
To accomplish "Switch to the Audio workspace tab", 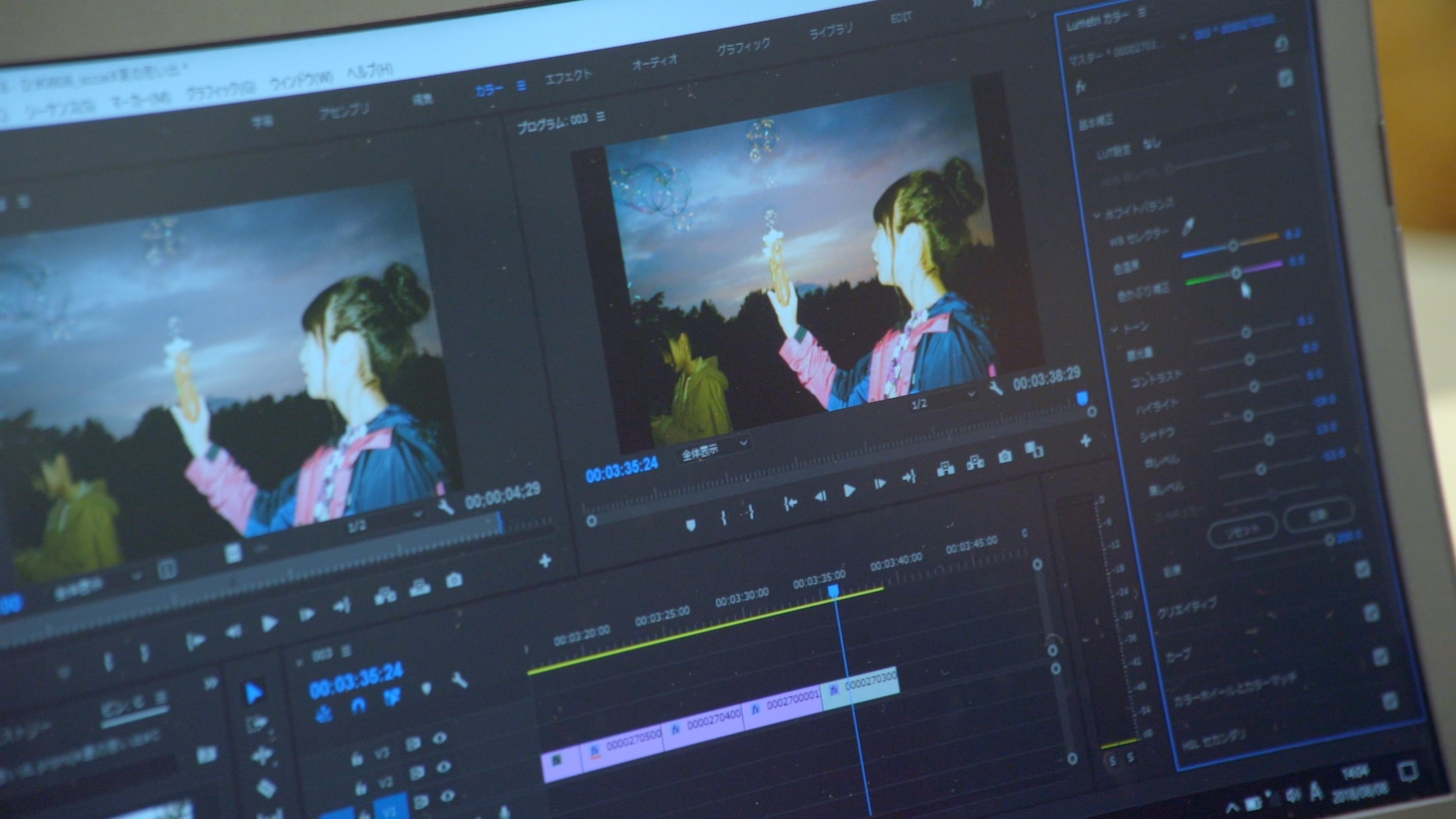I will click(x=655, y=62).
